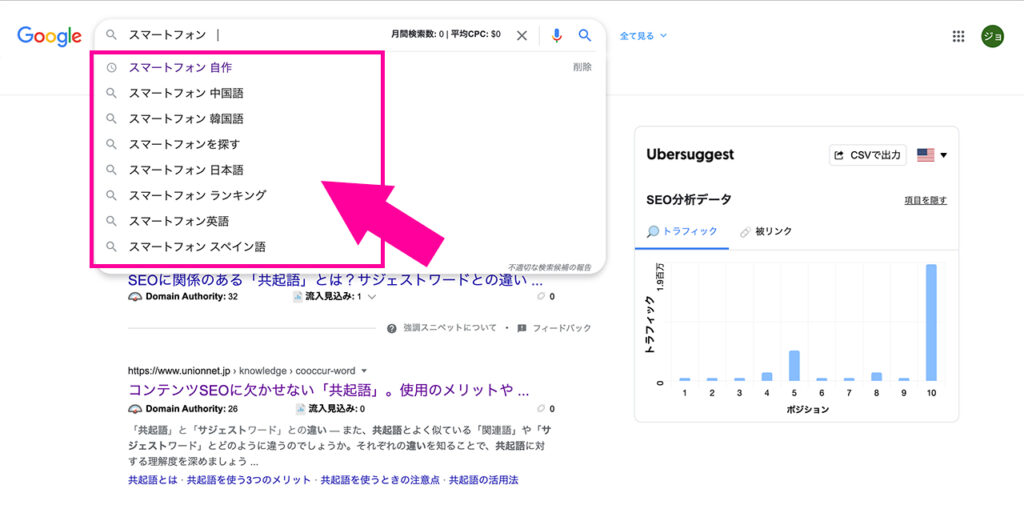Switch to the 被リンク tab

766,231
